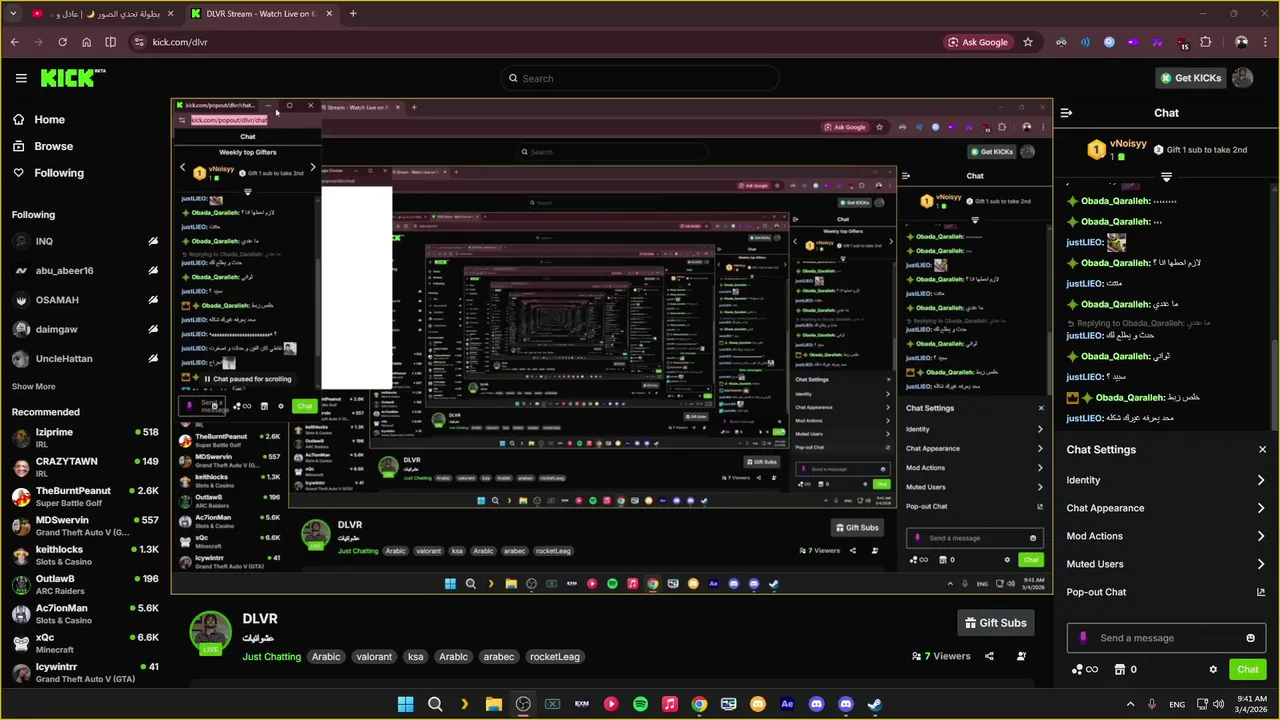Click the extension icon with the 15 badge
Screen dimensions: 1280x720
[1181, 42]
